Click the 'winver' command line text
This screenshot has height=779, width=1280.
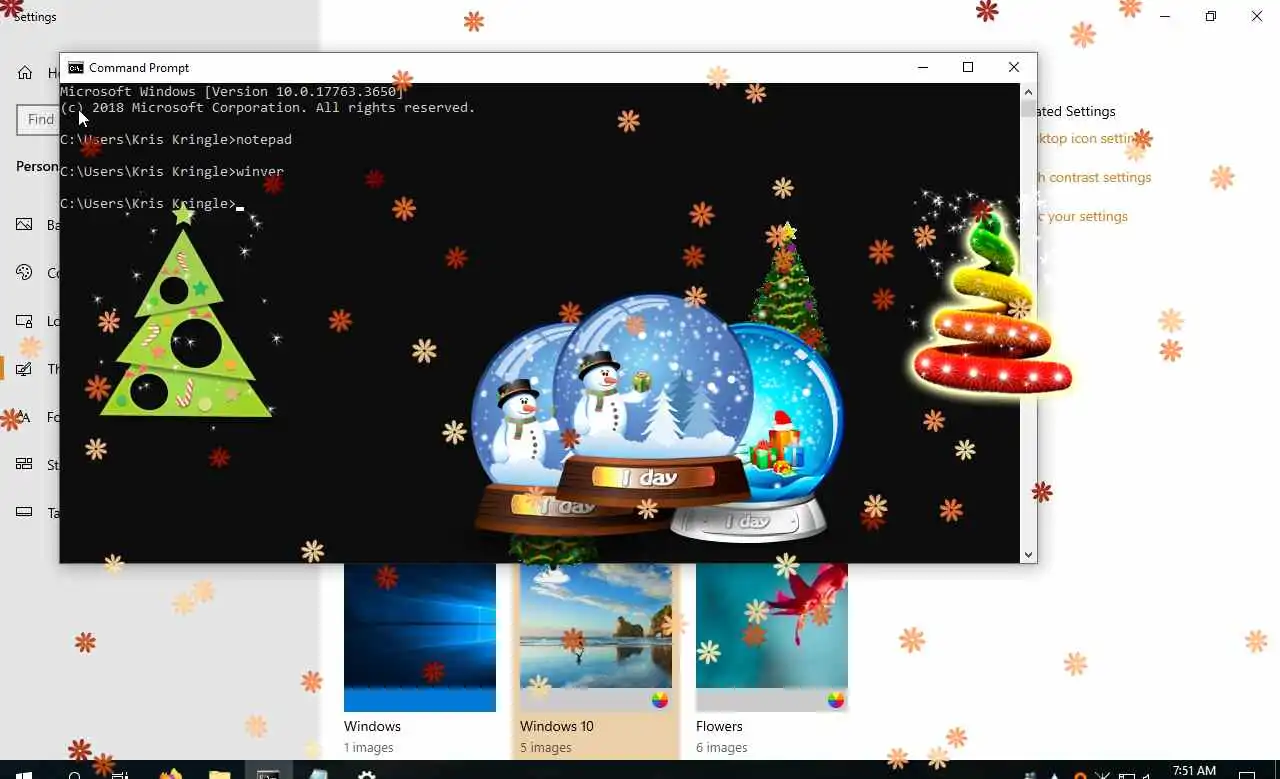(260, 171)
